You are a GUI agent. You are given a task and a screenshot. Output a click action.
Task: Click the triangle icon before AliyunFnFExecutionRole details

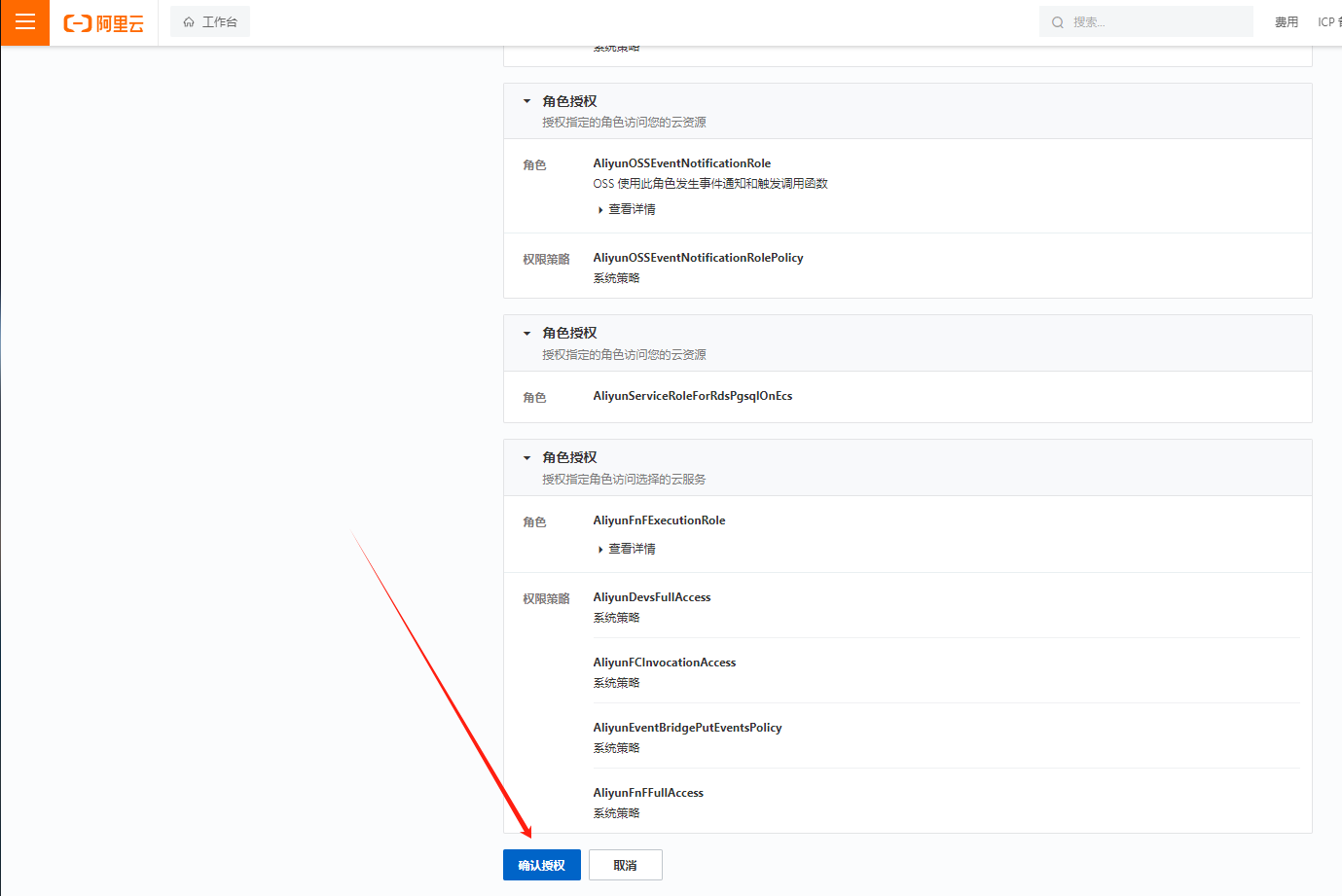pos(600,549)
